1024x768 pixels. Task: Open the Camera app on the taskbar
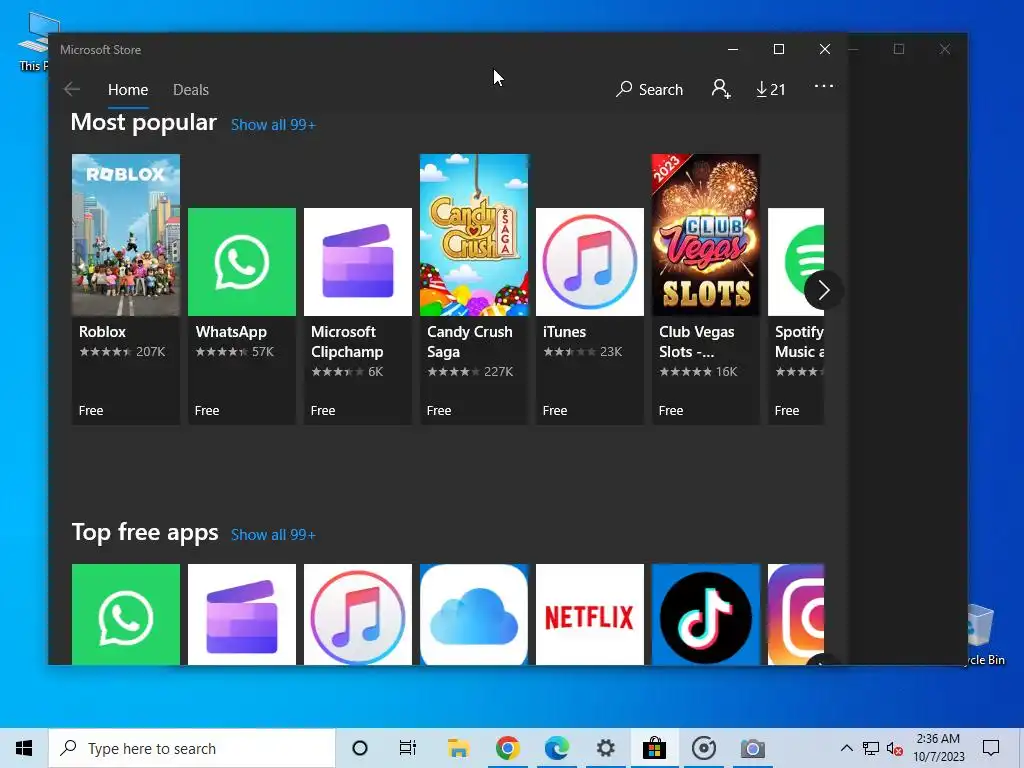point(752,748)
